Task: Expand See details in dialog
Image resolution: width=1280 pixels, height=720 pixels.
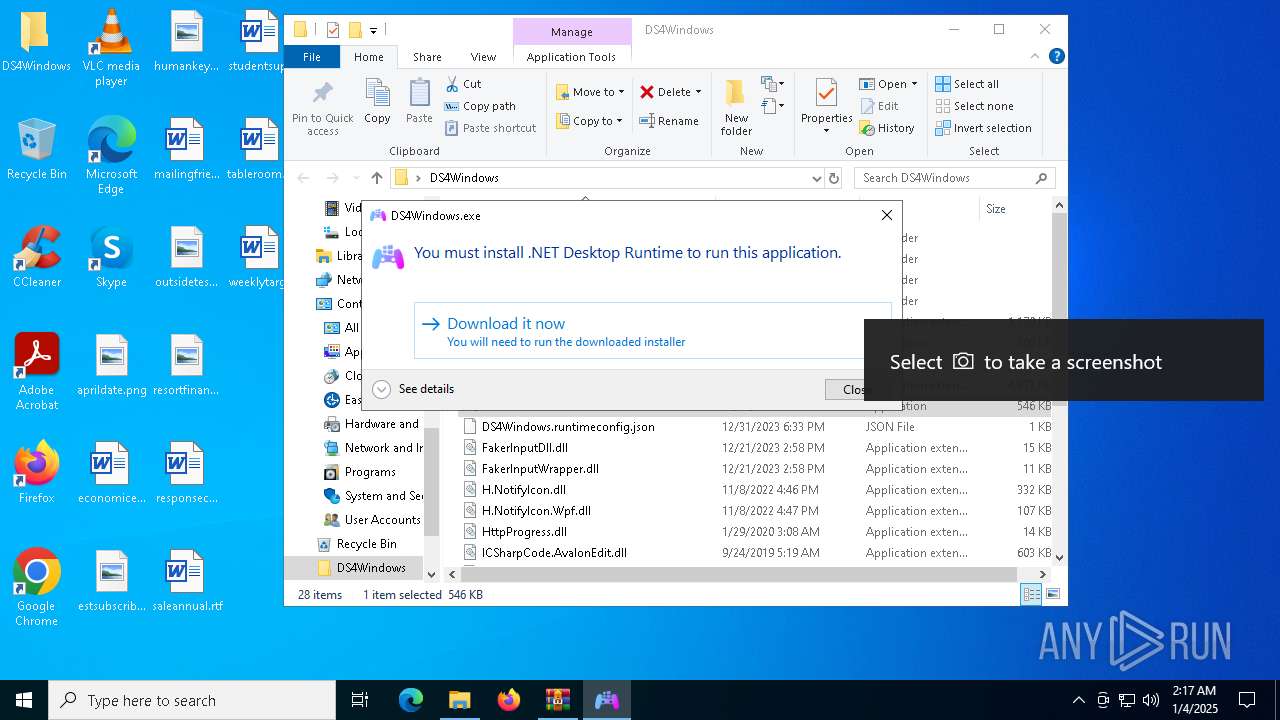Action: 413,389
